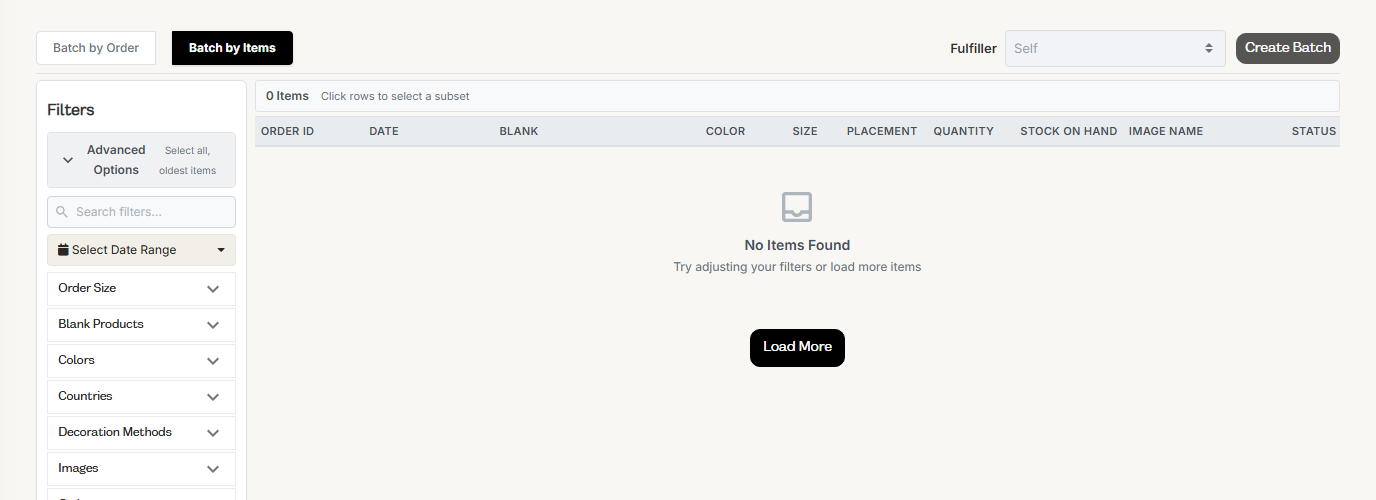Click the STOCK ON HAND column header
This screenshot has width=1376, height=500.
coord(1069,131)
